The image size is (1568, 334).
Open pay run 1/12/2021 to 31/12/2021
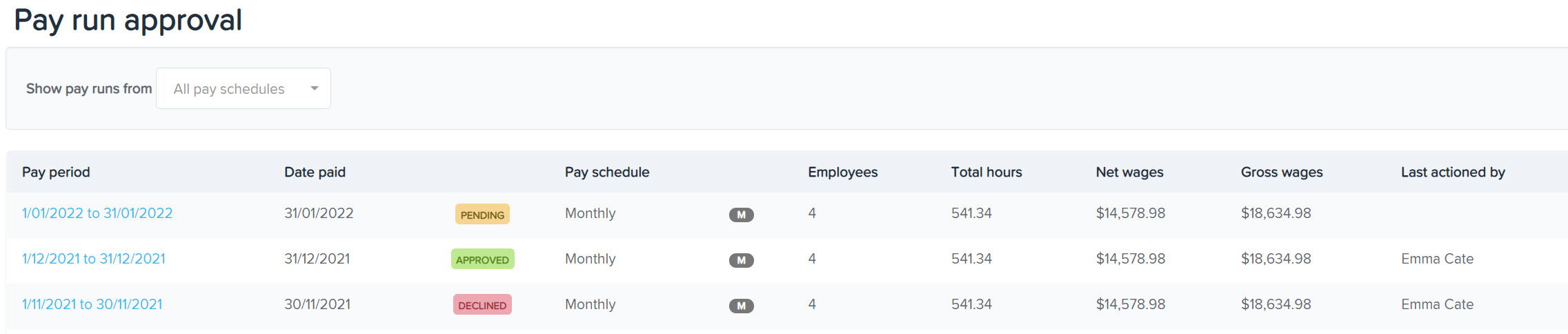pos(94,259)
